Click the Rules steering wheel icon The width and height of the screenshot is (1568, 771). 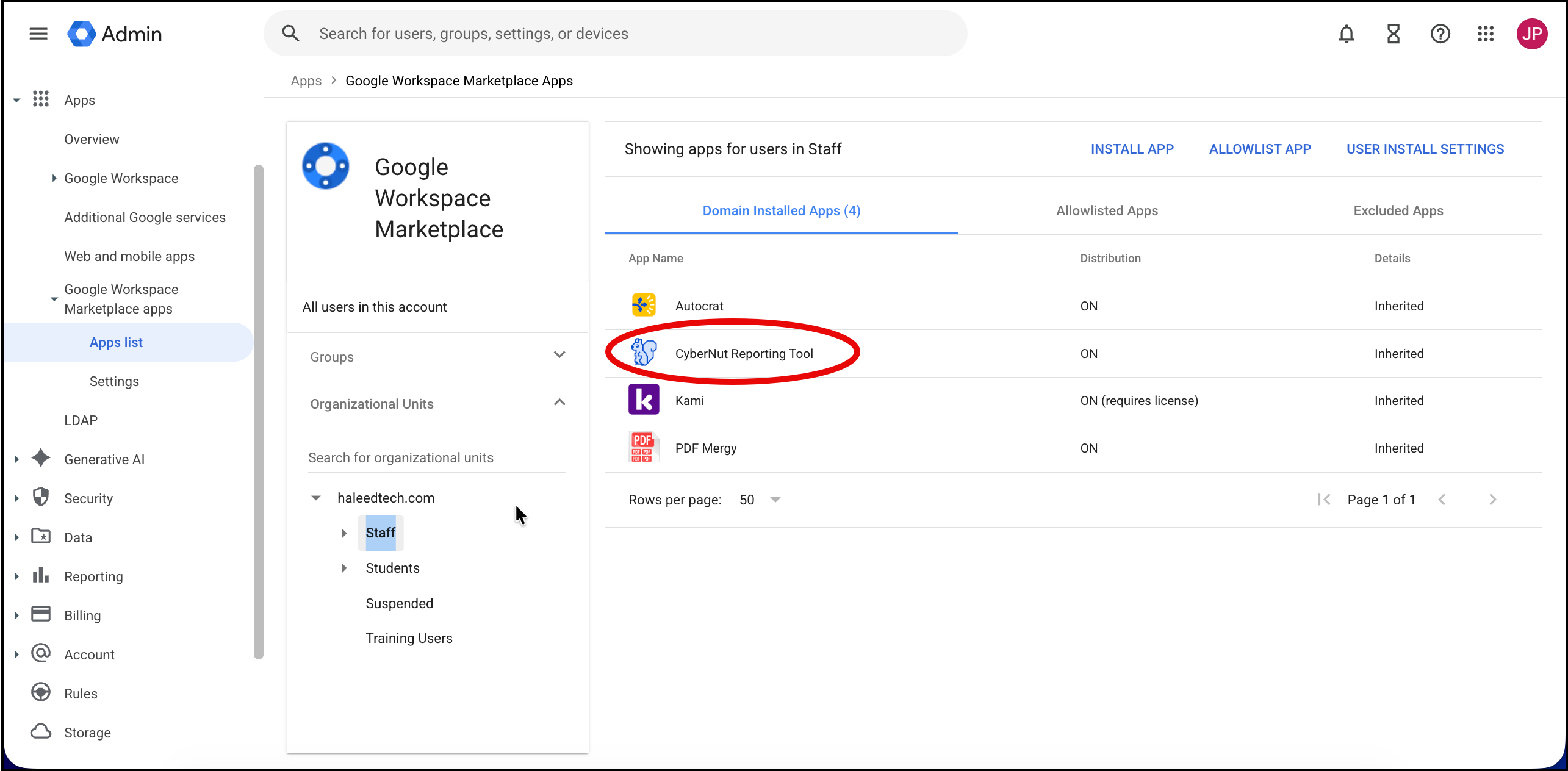pyautogui.click(x=41, y=692)
